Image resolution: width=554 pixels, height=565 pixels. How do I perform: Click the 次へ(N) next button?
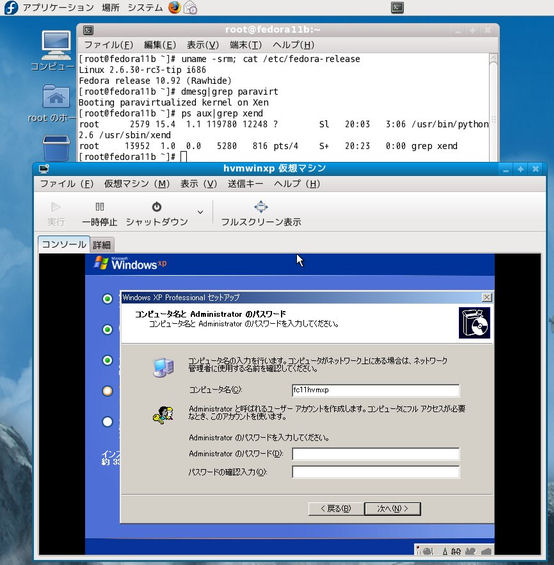pos(392,508)
